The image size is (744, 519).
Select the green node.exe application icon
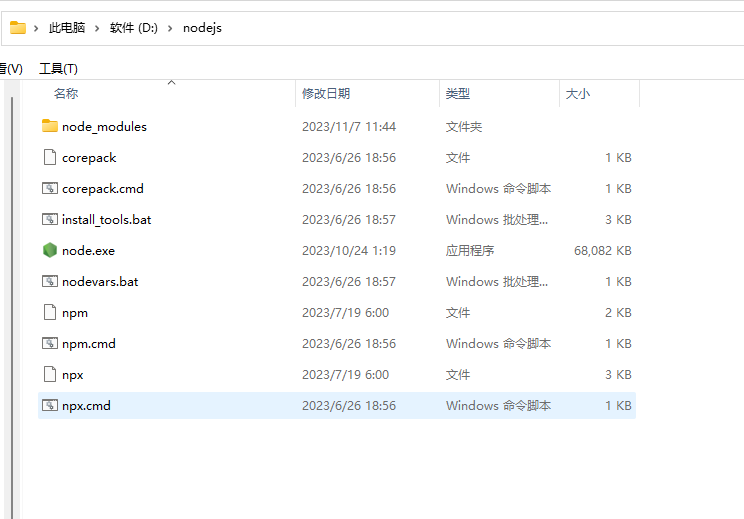click(50, 250)
